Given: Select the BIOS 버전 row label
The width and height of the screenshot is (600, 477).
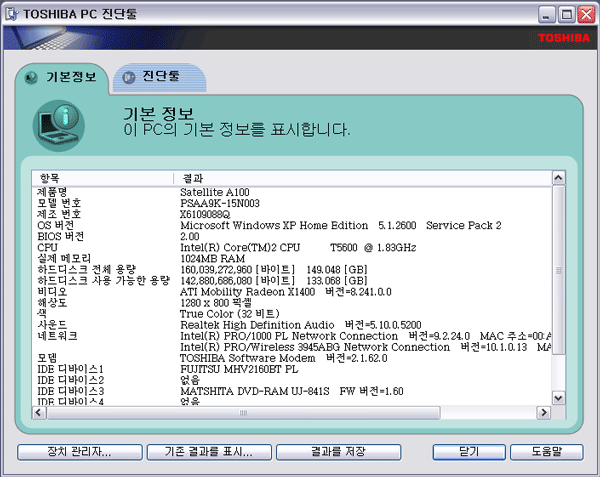Looking at the screenshot, I should pos(60,236).
